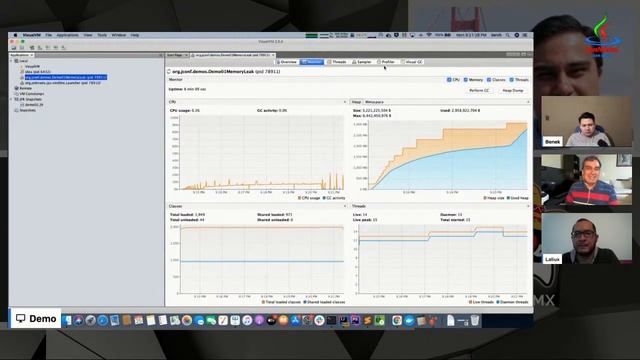Click Lalius's video thumbnail
The width and height of the screenshot is (640, 360).
(x=587, y=238)
